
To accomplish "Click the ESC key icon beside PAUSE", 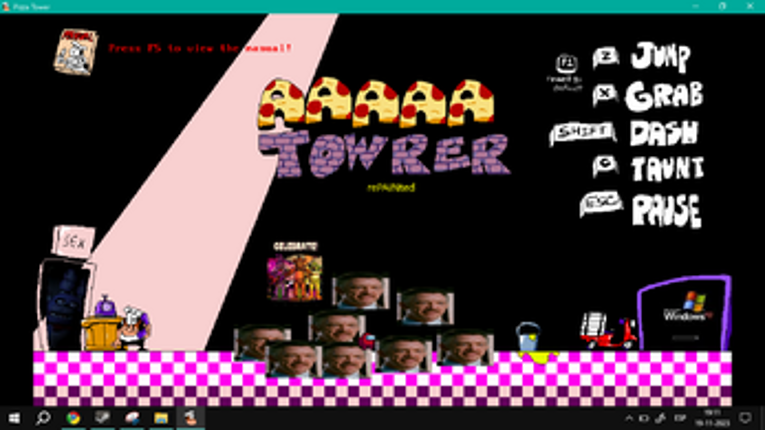I will 601,204.
